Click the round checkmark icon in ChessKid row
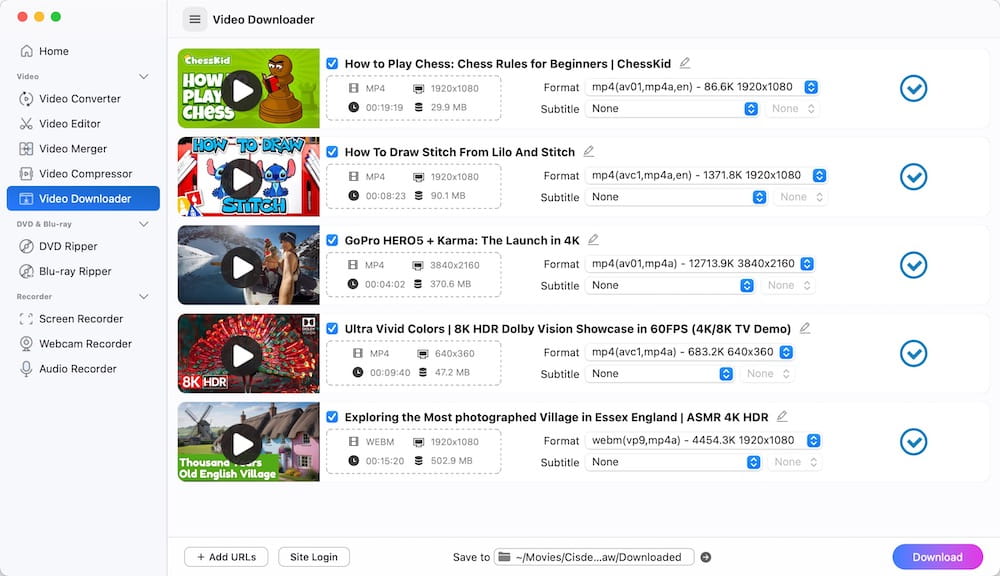This screenshot has width=1000, height=576. coord(913,89)
